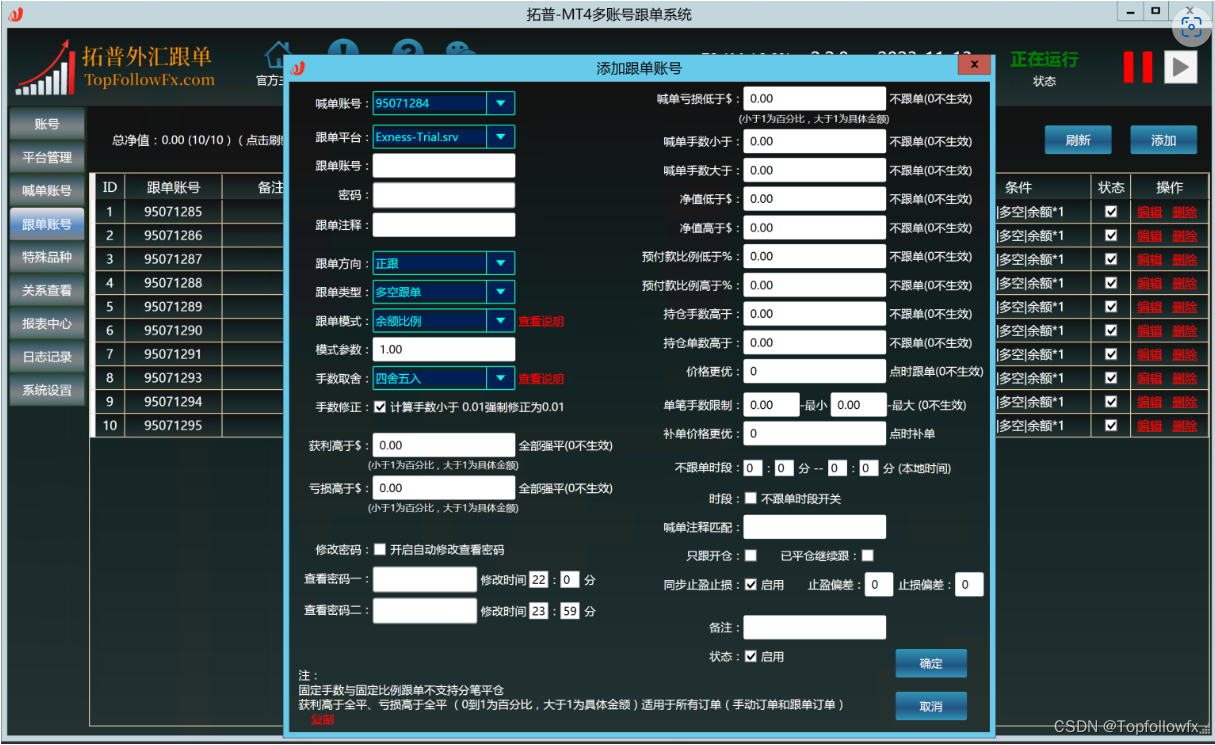Close the 添加跟单账号 dialog

[x=973, y=65]
